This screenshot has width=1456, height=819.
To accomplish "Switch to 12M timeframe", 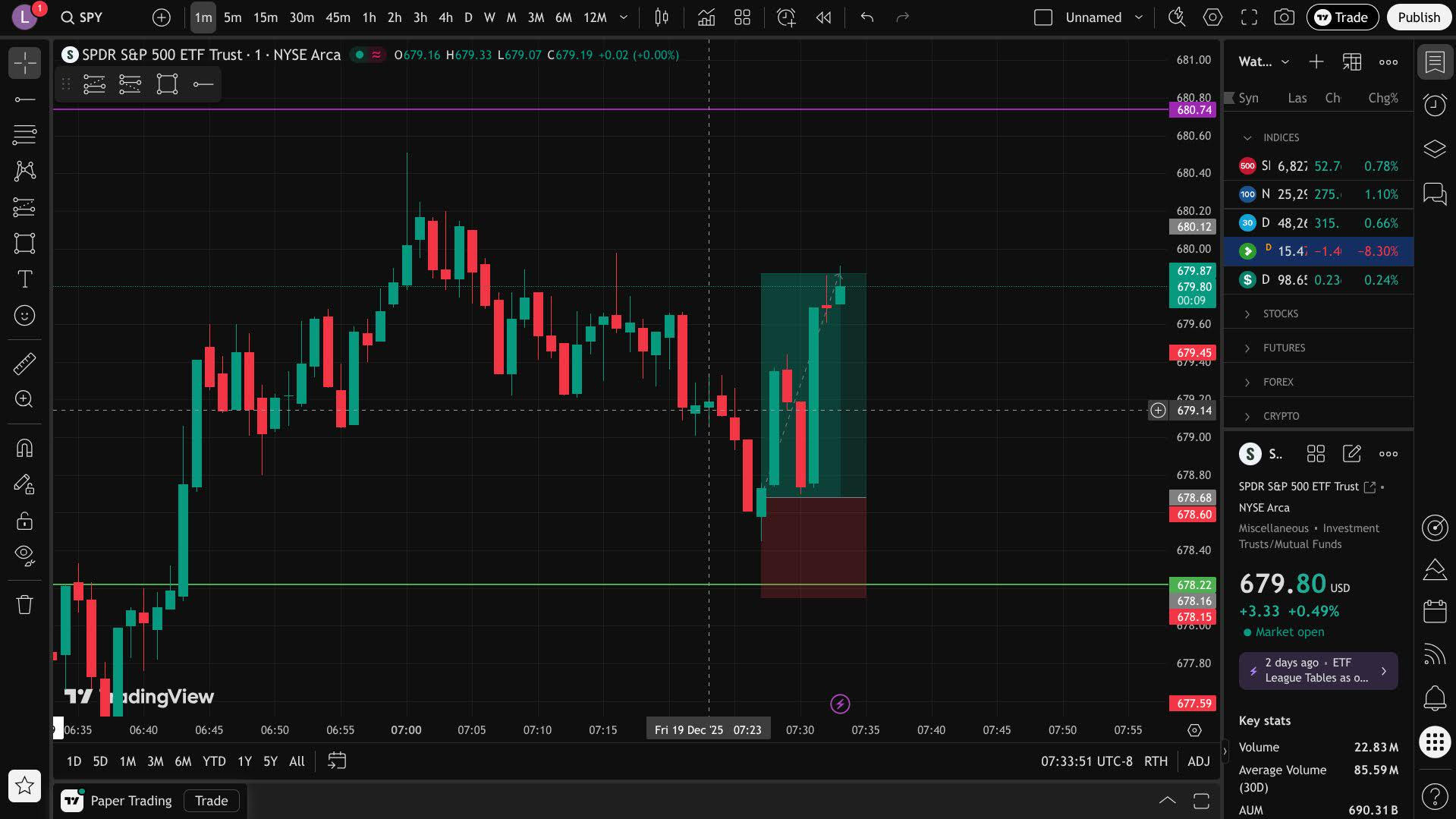I will pos(595,17).
